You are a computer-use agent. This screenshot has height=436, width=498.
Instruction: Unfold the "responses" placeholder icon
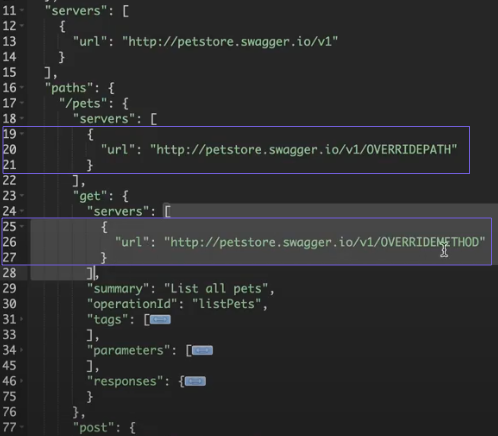pyautogui.click(x=195, y=381)
